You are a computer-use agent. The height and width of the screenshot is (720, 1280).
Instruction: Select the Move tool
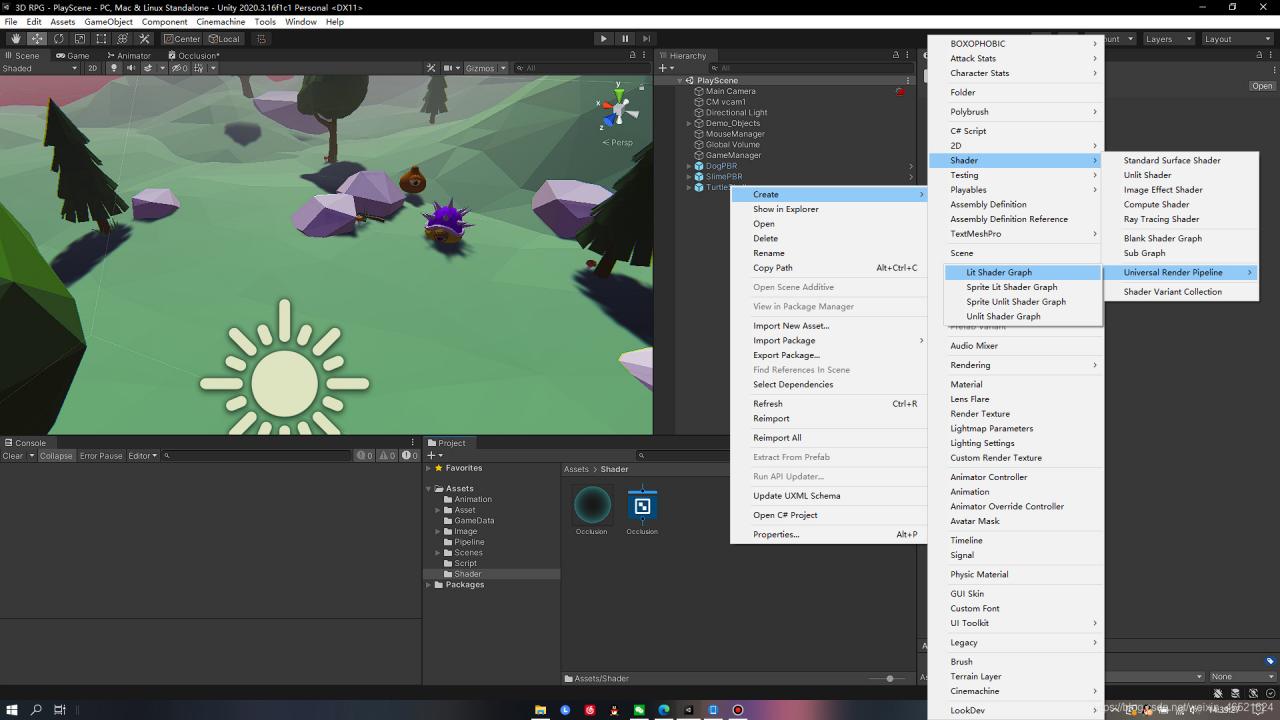pos(37,39)
